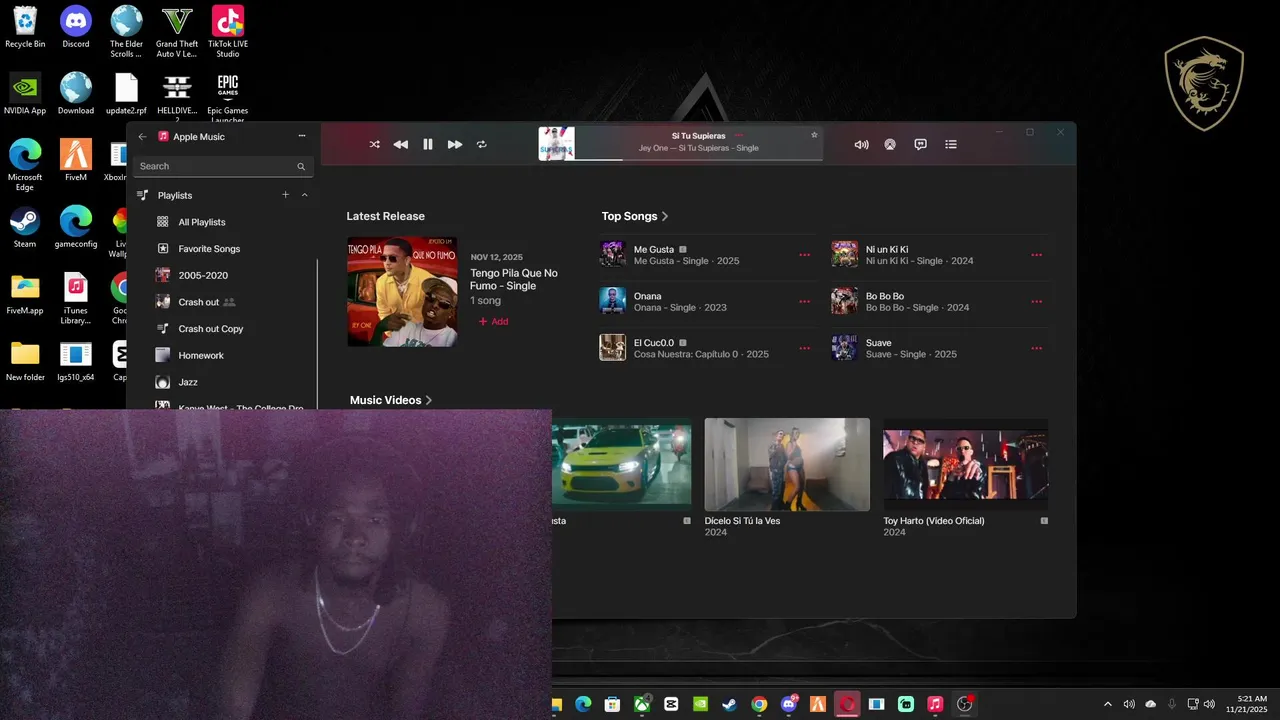Open the red more options dots beside Si Tu Supieras
This screenshot has width=1280, height=720.
pyautogui.click(x=739, y=135)
